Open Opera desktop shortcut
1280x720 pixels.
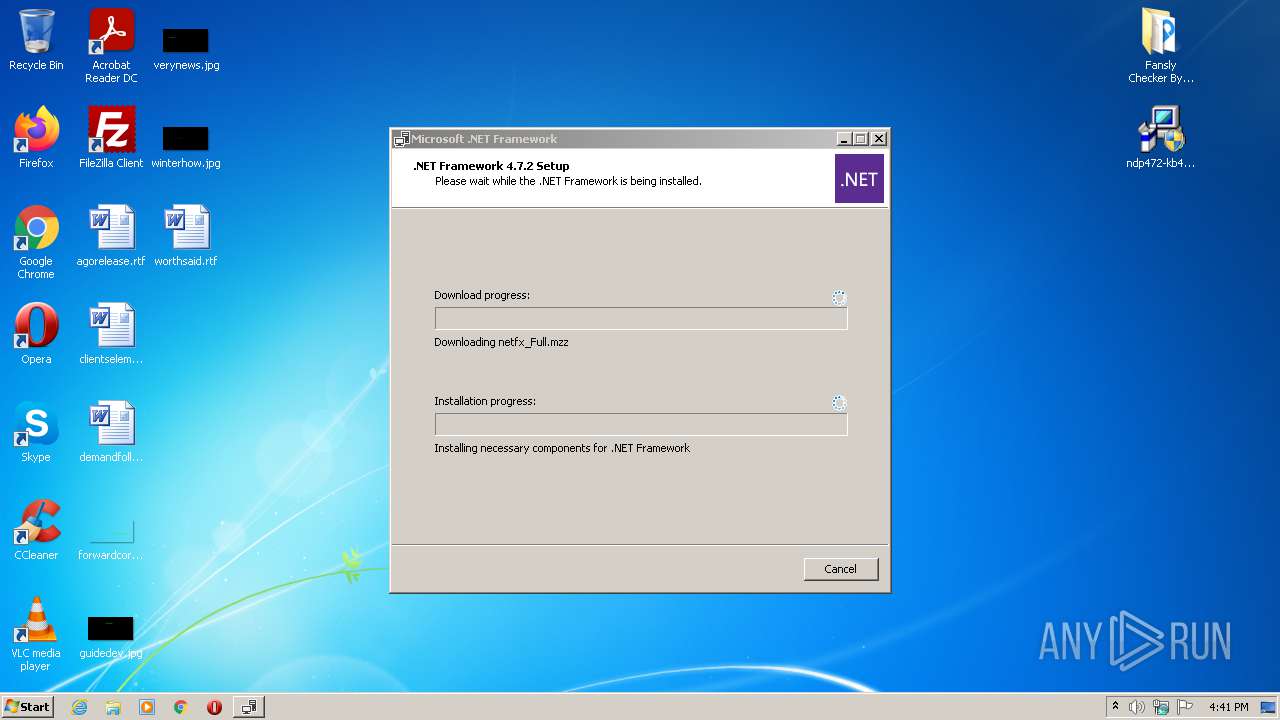(36, 334)
